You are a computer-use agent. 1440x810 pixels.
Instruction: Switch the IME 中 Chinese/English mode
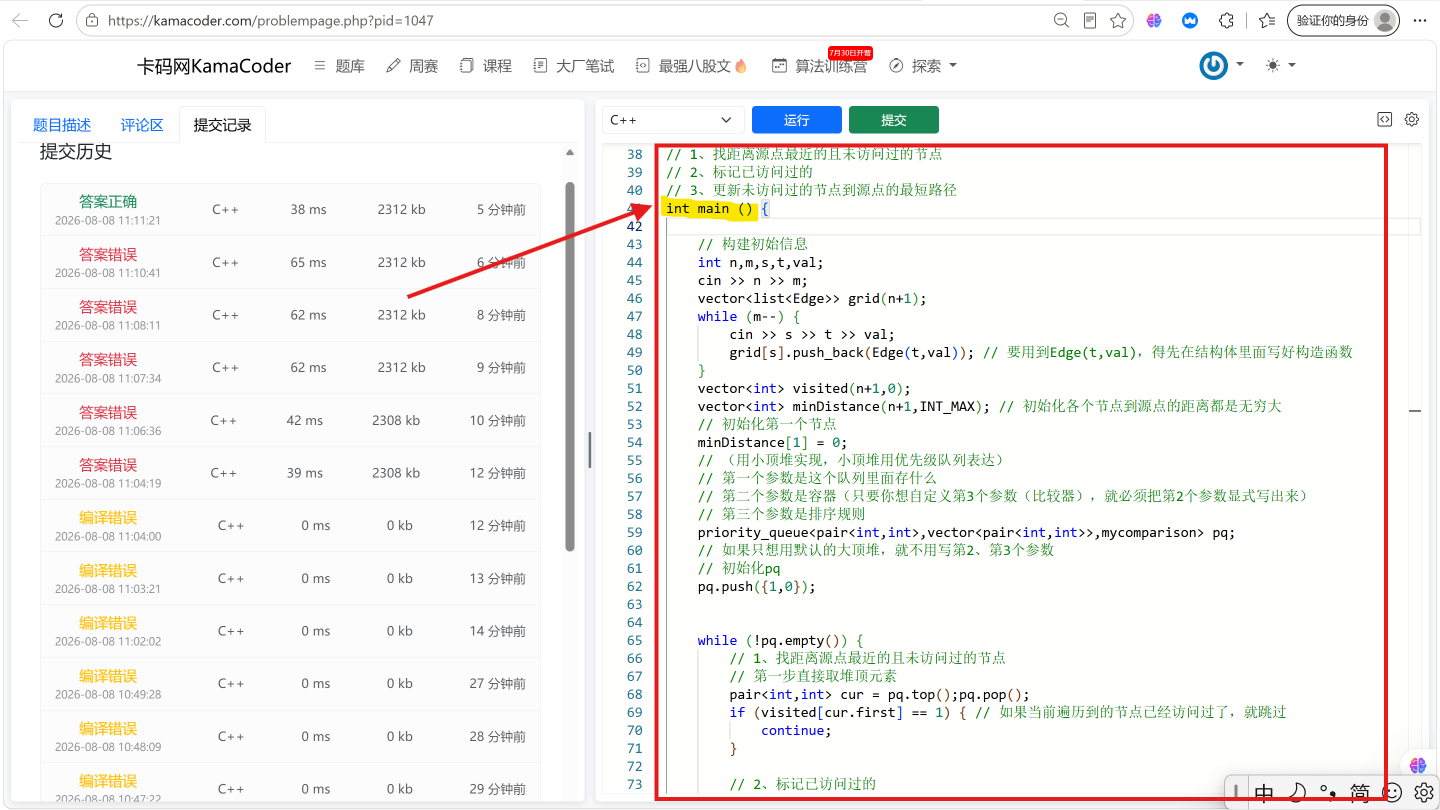[1264, 793]
